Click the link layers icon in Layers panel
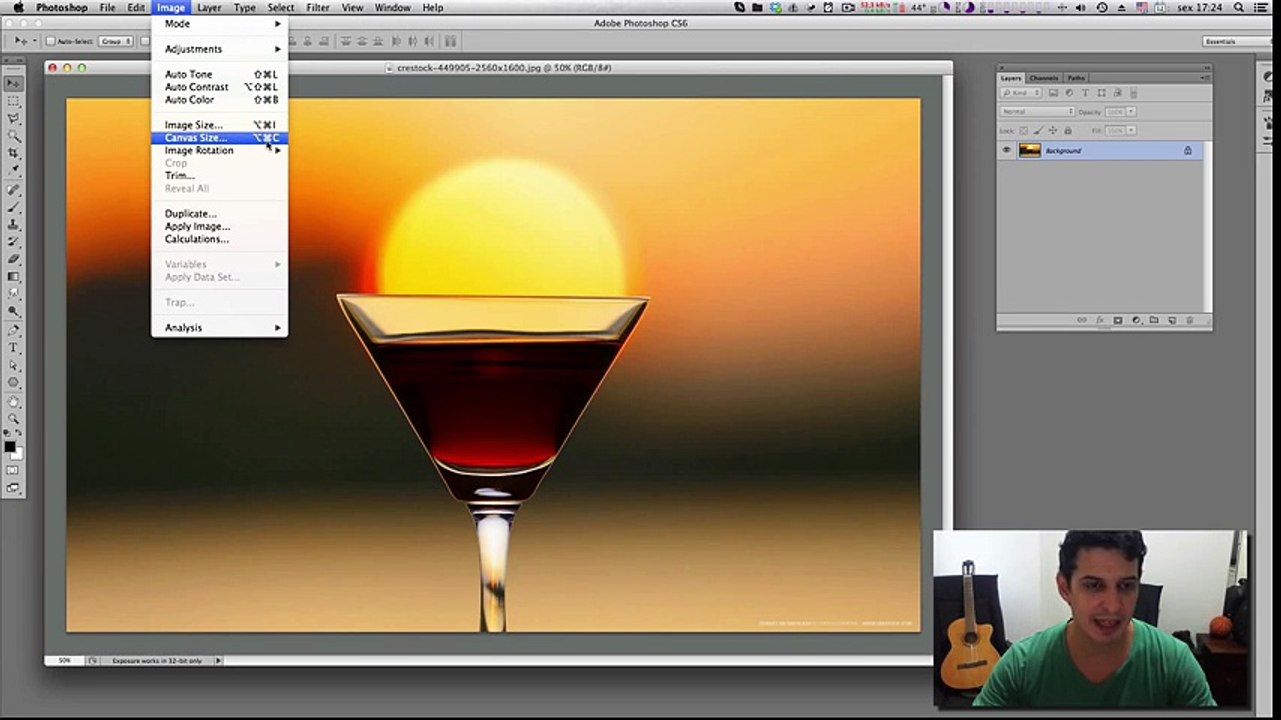This screenshot has width=1281, height=720. tap(1082, 319)
